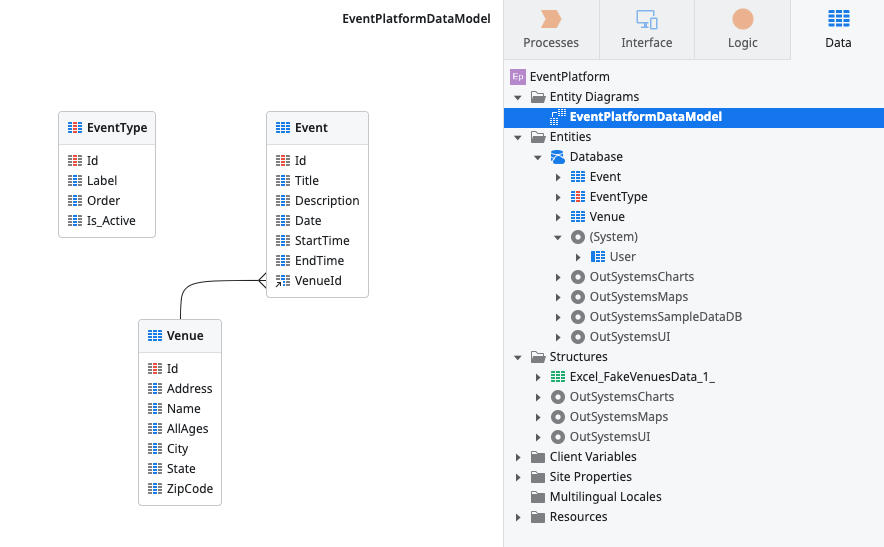This screenshot has width=884, height=547.
Task: Click the Processes tab icon
Action: tap(551, 19)
